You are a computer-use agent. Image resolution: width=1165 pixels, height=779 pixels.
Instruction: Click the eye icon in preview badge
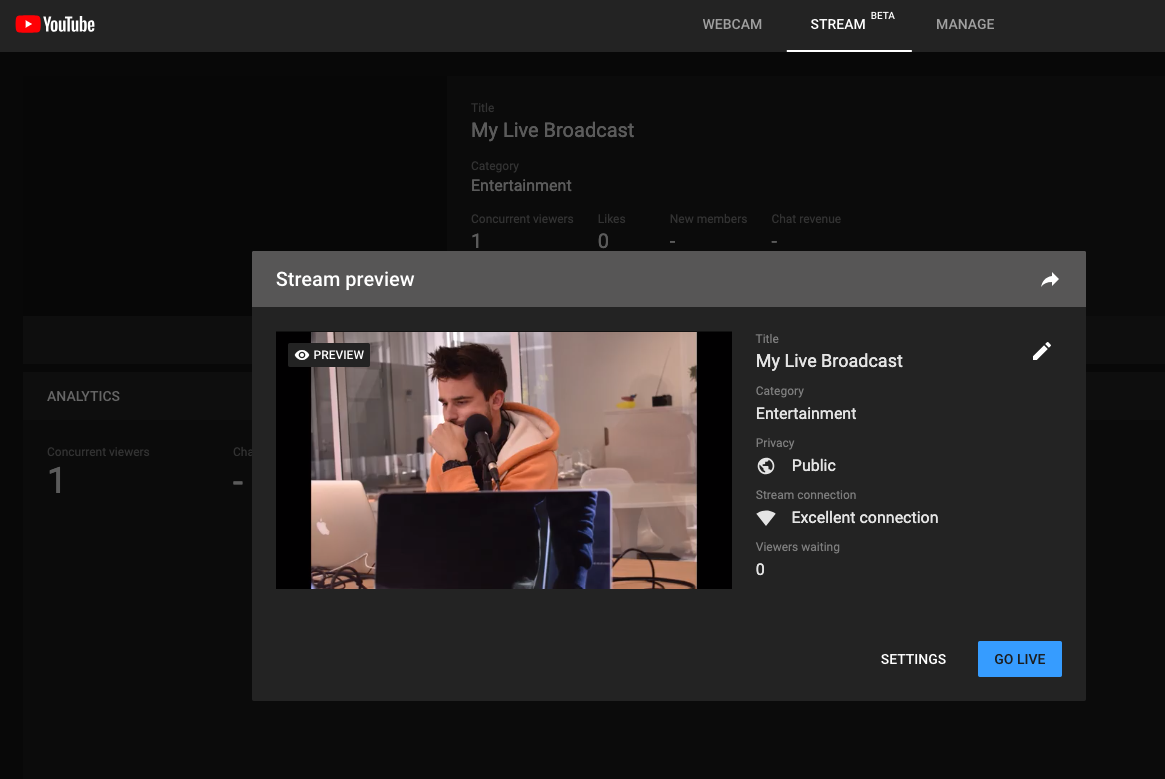[x=302, y=355]
